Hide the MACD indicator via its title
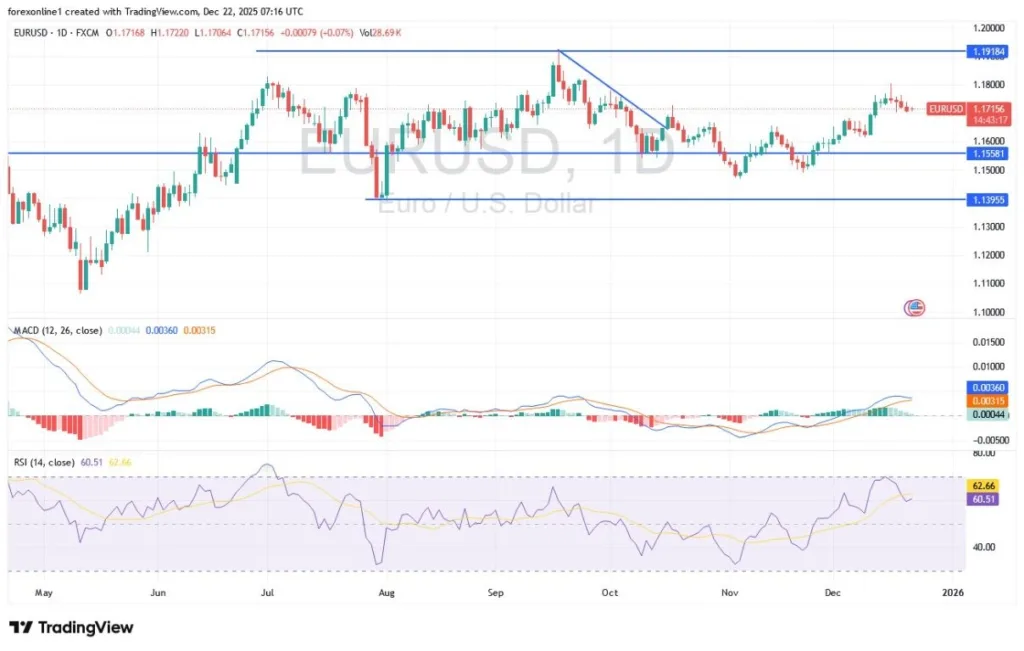The height and width of the screenshot is (651, 1024). (60, 330)
